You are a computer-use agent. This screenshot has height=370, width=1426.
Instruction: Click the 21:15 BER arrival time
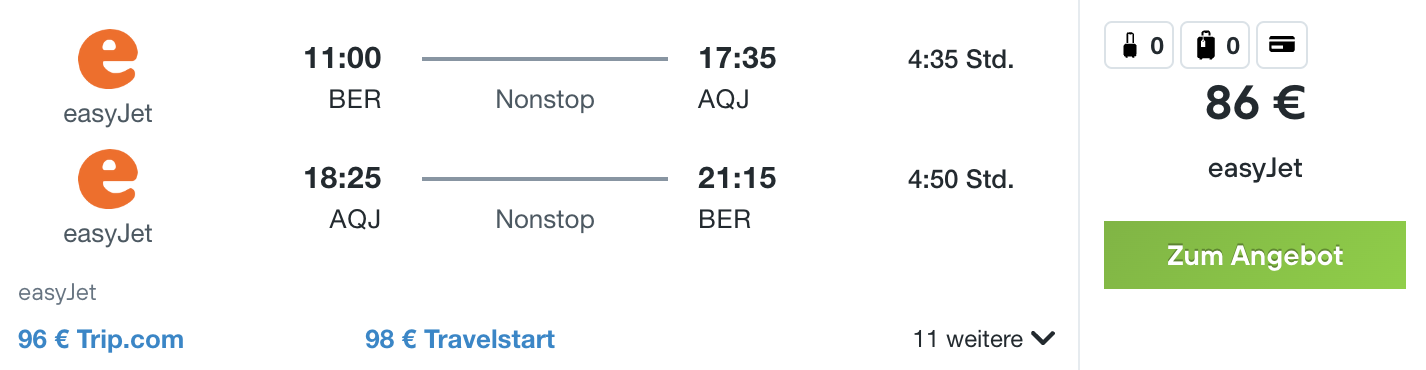point(737,179)
